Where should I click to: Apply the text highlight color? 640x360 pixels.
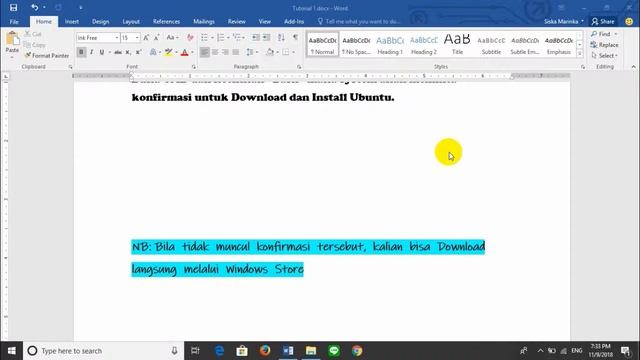168,52
